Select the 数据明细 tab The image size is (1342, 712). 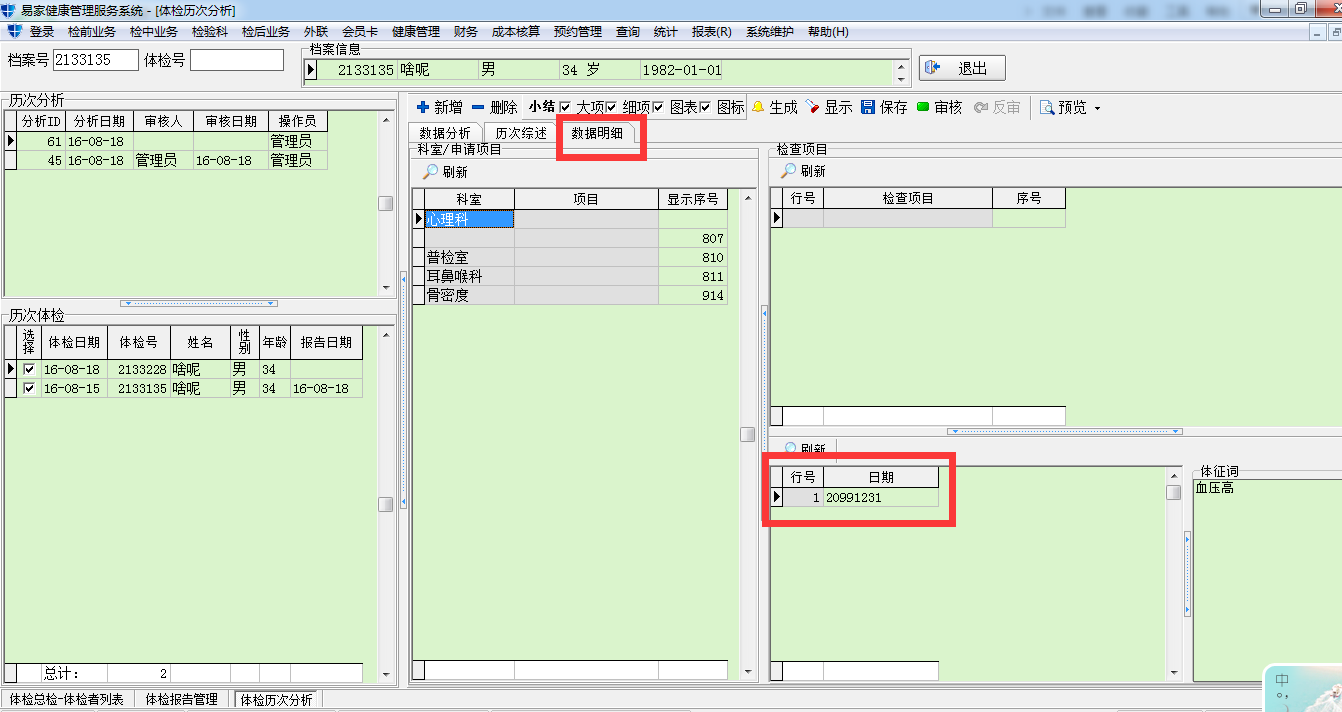[x=598, y=133]
